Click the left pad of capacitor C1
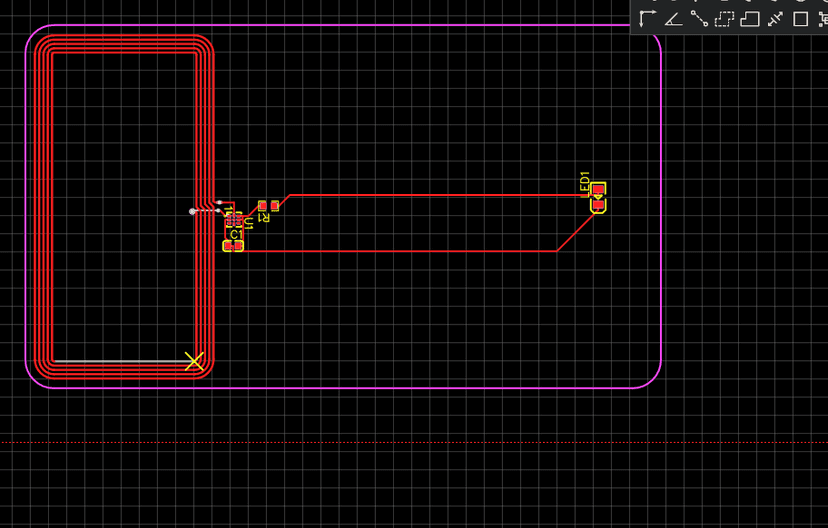 228,246
